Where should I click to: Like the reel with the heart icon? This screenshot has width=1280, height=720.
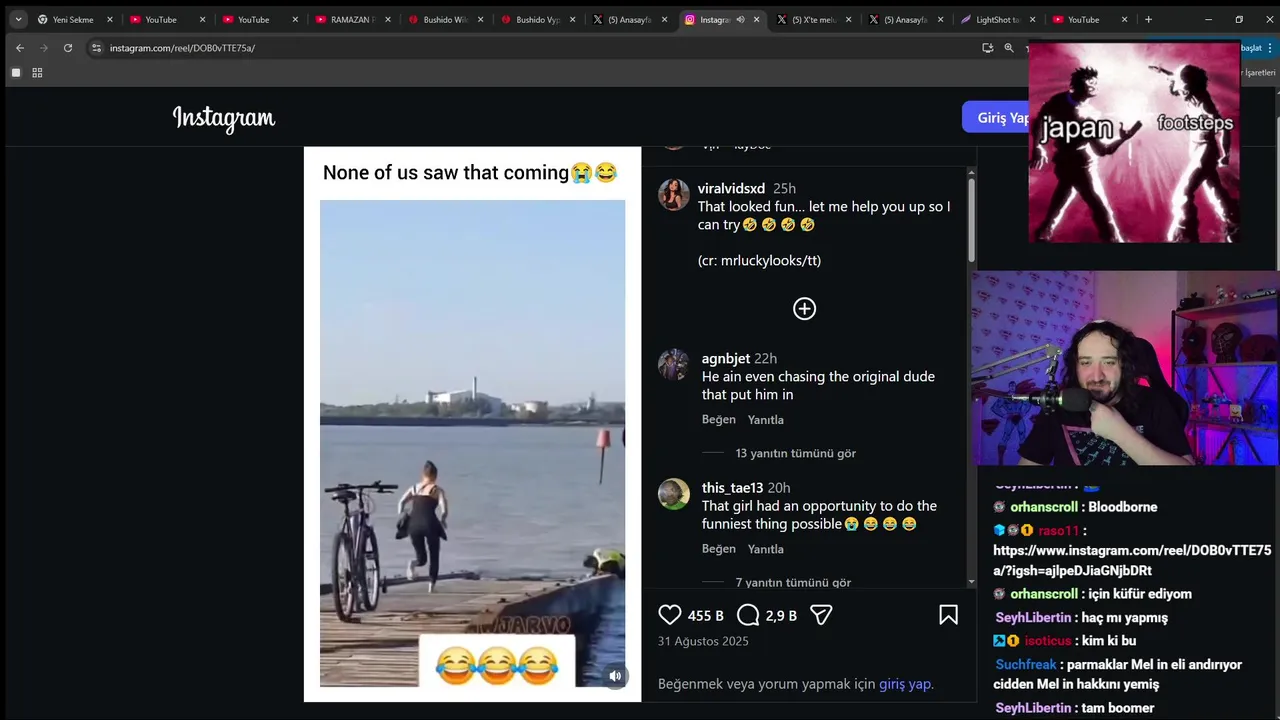coord(670,615)
